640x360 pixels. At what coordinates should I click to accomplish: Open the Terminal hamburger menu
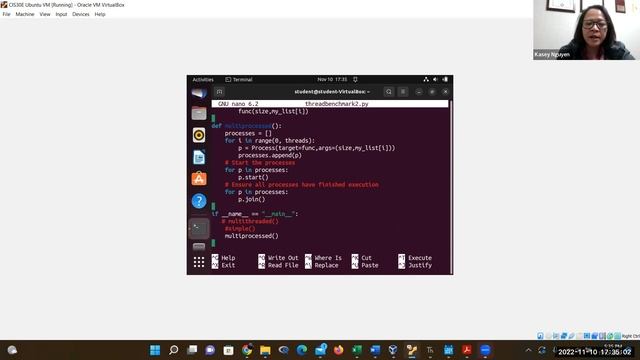403,92
